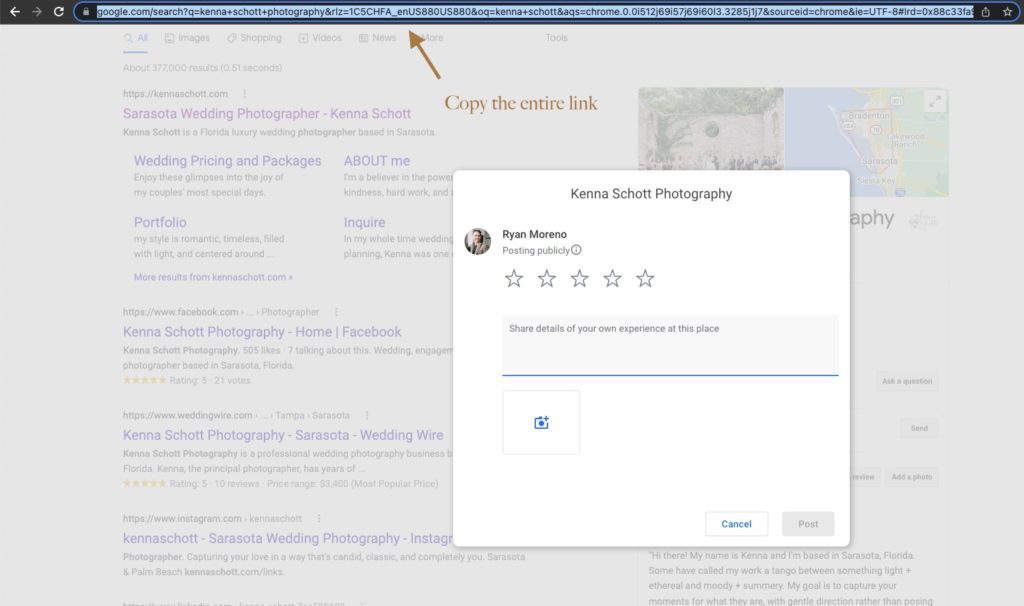Select the third rating star
Image resolution: width=1024 pixels, height=606 pixels.
click(x=580, y=279)
